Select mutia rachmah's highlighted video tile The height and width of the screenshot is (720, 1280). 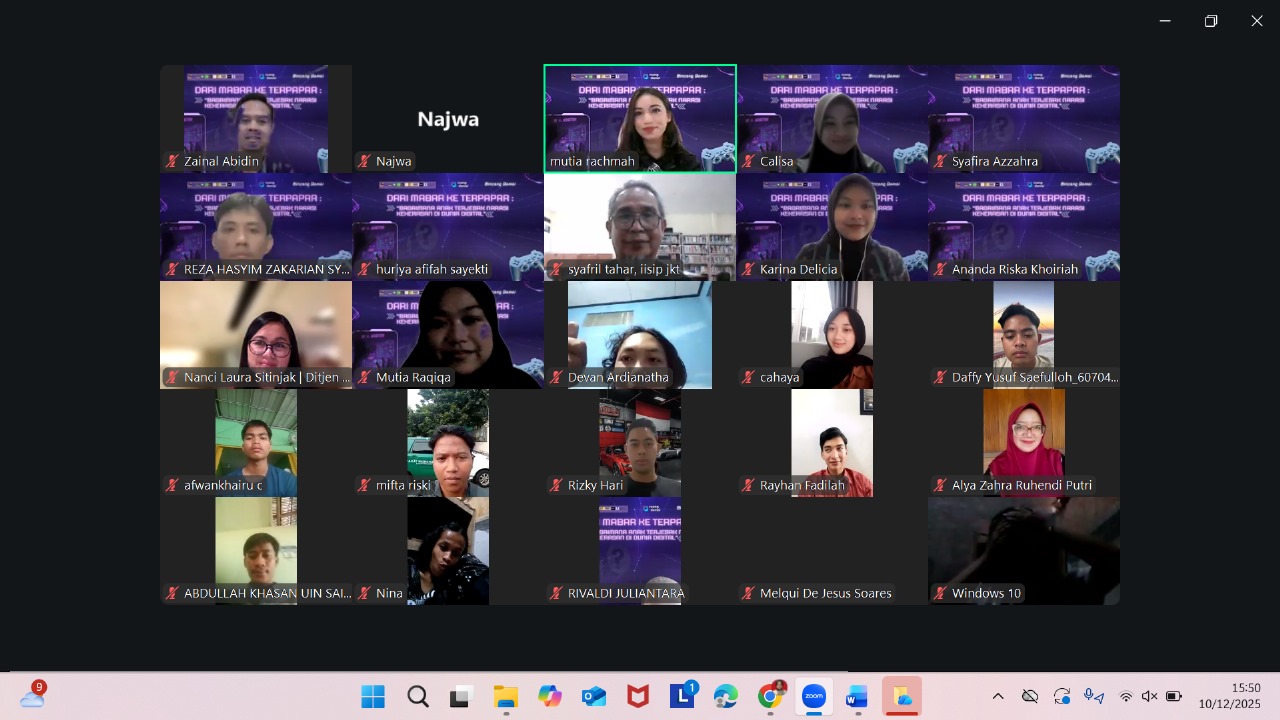point(640,118)
